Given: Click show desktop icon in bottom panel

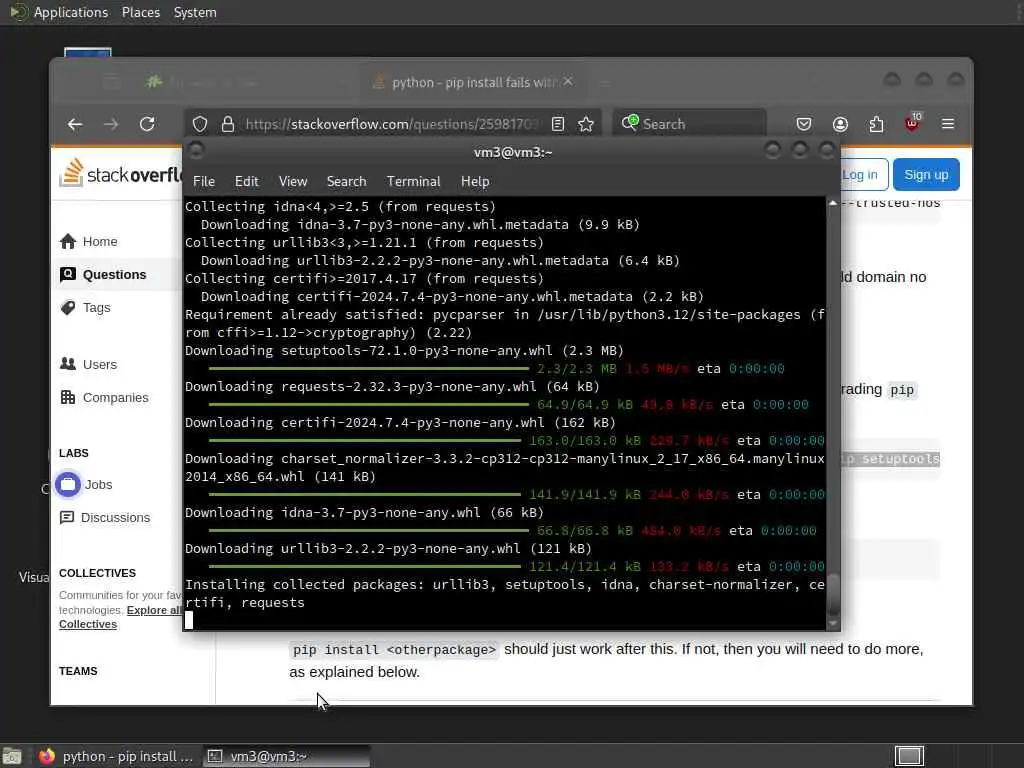Looking at the screenshot, I should tap(11, 757).
